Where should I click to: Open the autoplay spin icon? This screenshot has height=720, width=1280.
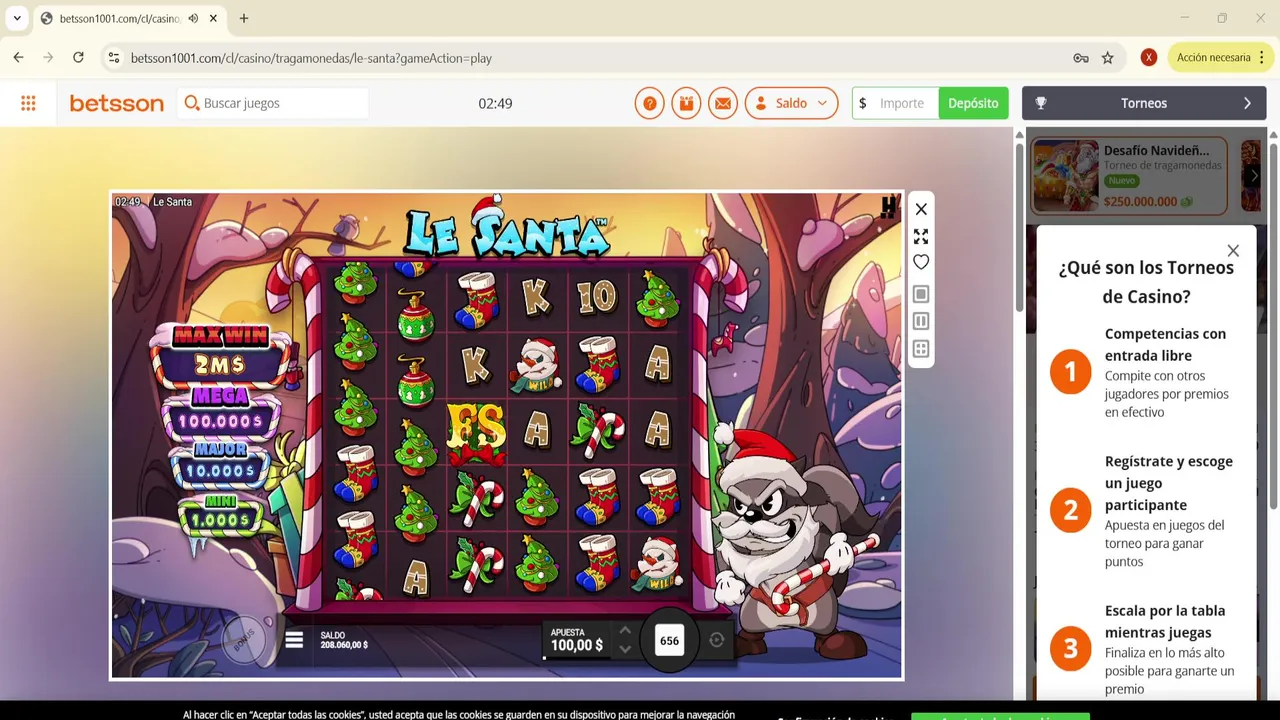pyautogui.click(x=717, y=640)
